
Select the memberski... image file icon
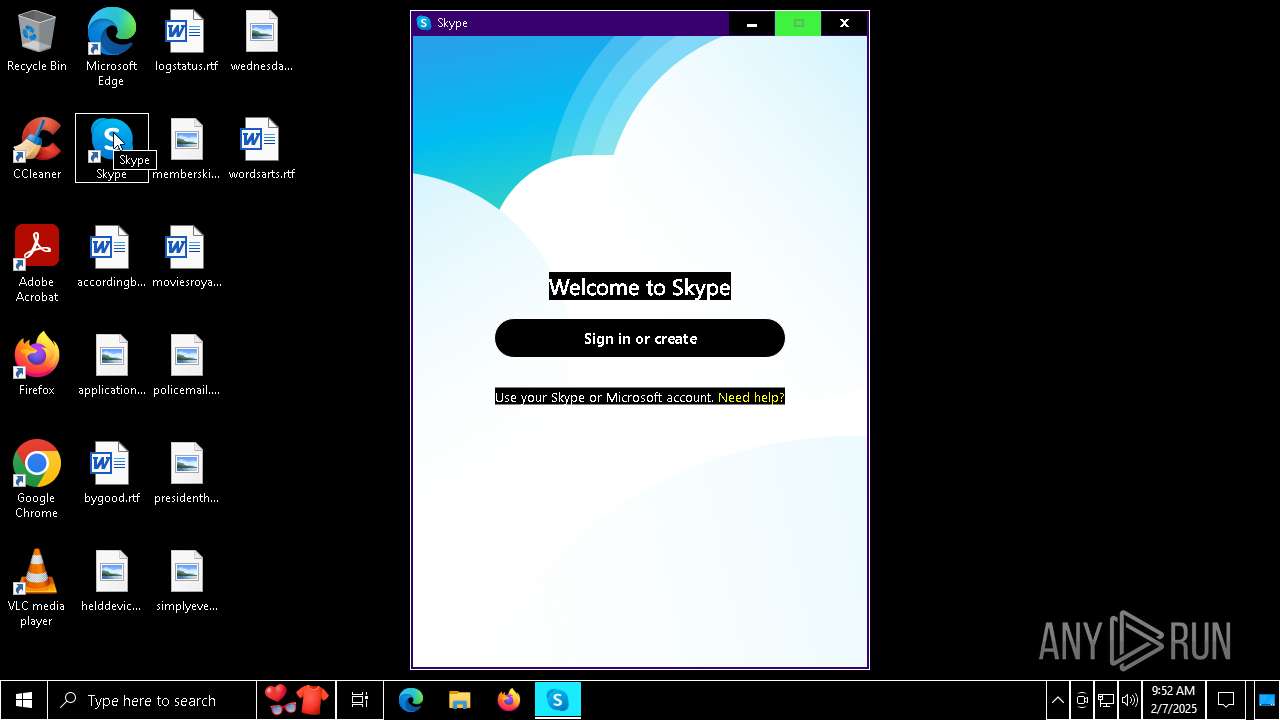coord(186,149)
